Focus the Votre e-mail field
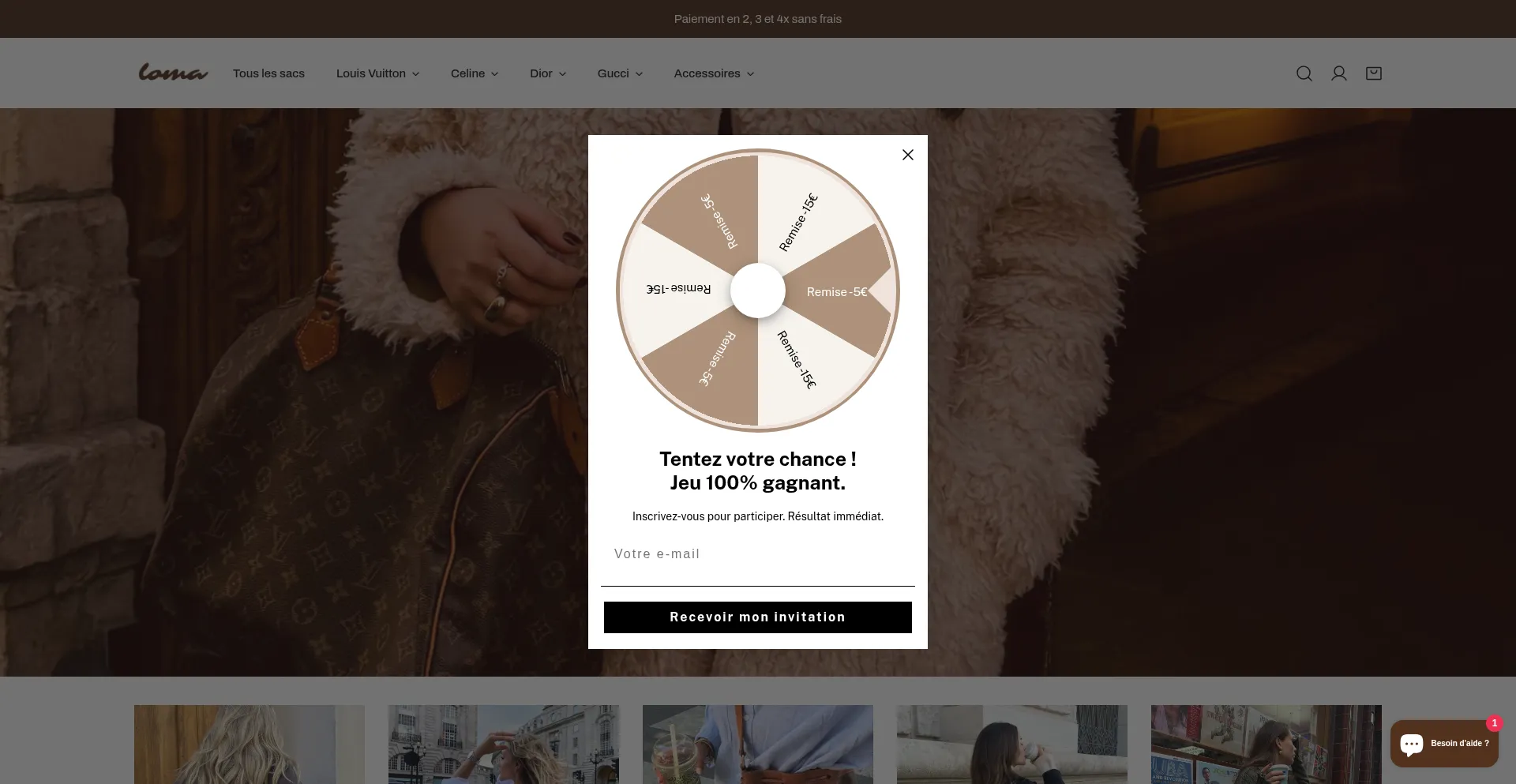Viewport: 1516px width, 784px height. [758, 554]
